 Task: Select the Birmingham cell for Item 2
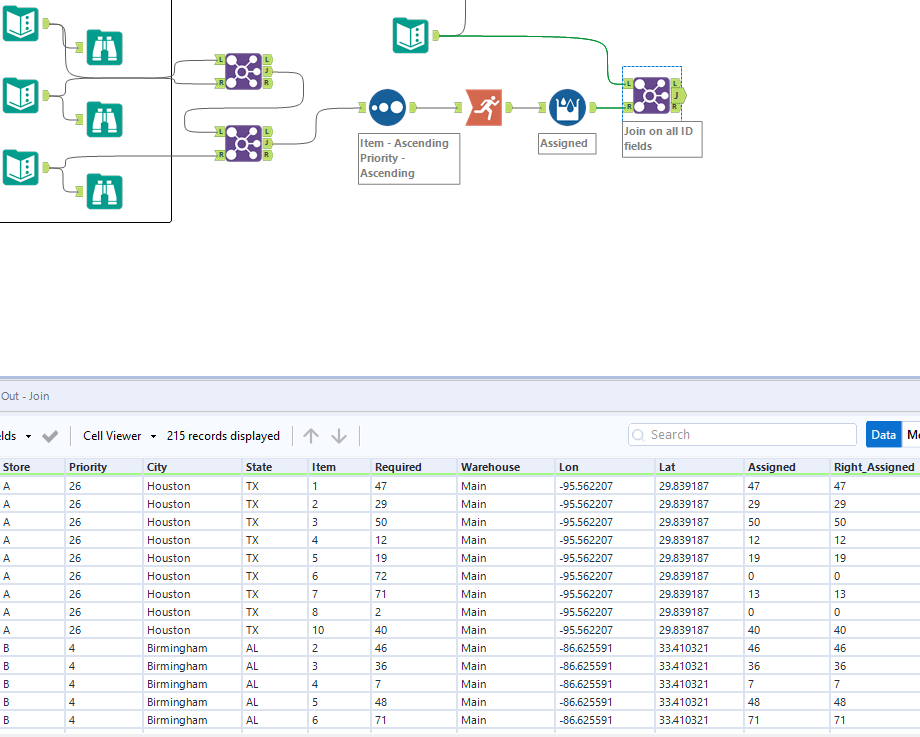click(x=177, y=648)
